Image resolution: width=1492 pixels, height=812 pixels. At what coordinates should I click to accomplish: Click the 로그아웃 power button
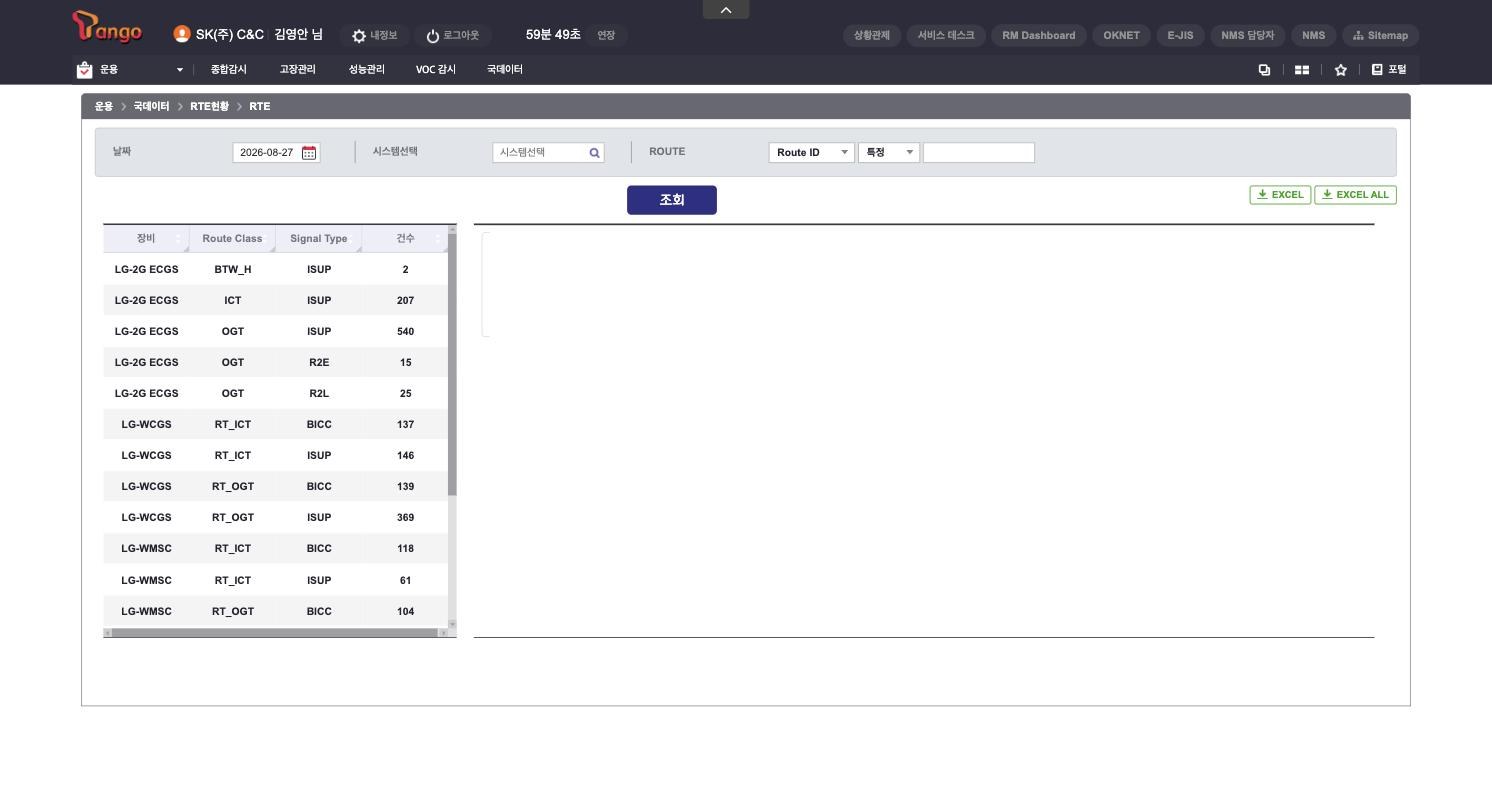(x=452, y=35)
